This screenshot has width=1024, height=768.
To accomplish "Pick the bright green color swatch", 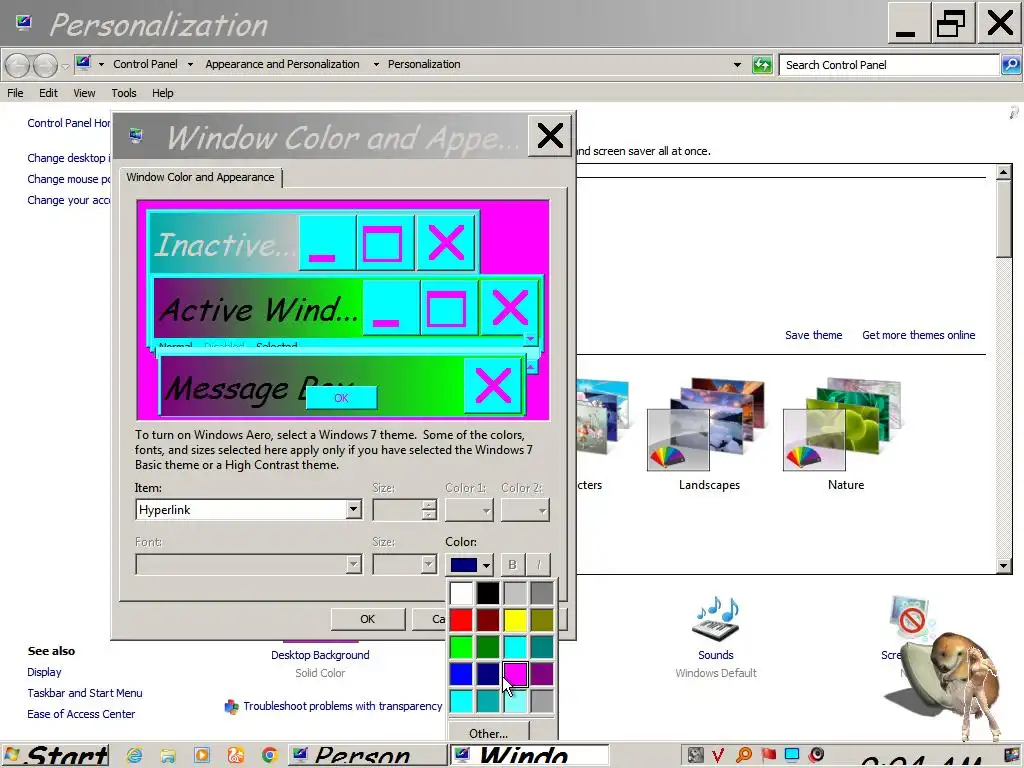I will point(461,647).
